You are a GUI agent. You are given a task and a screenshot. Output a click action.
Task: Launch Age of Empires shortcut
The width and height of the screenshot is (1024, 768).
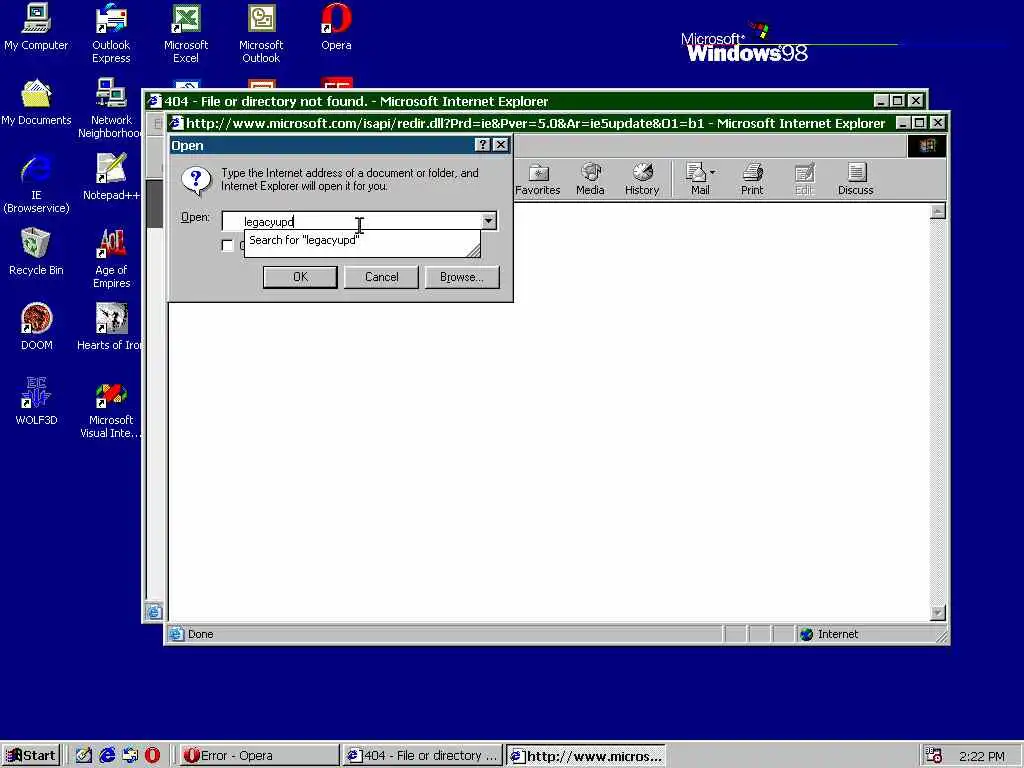(111, 258)
